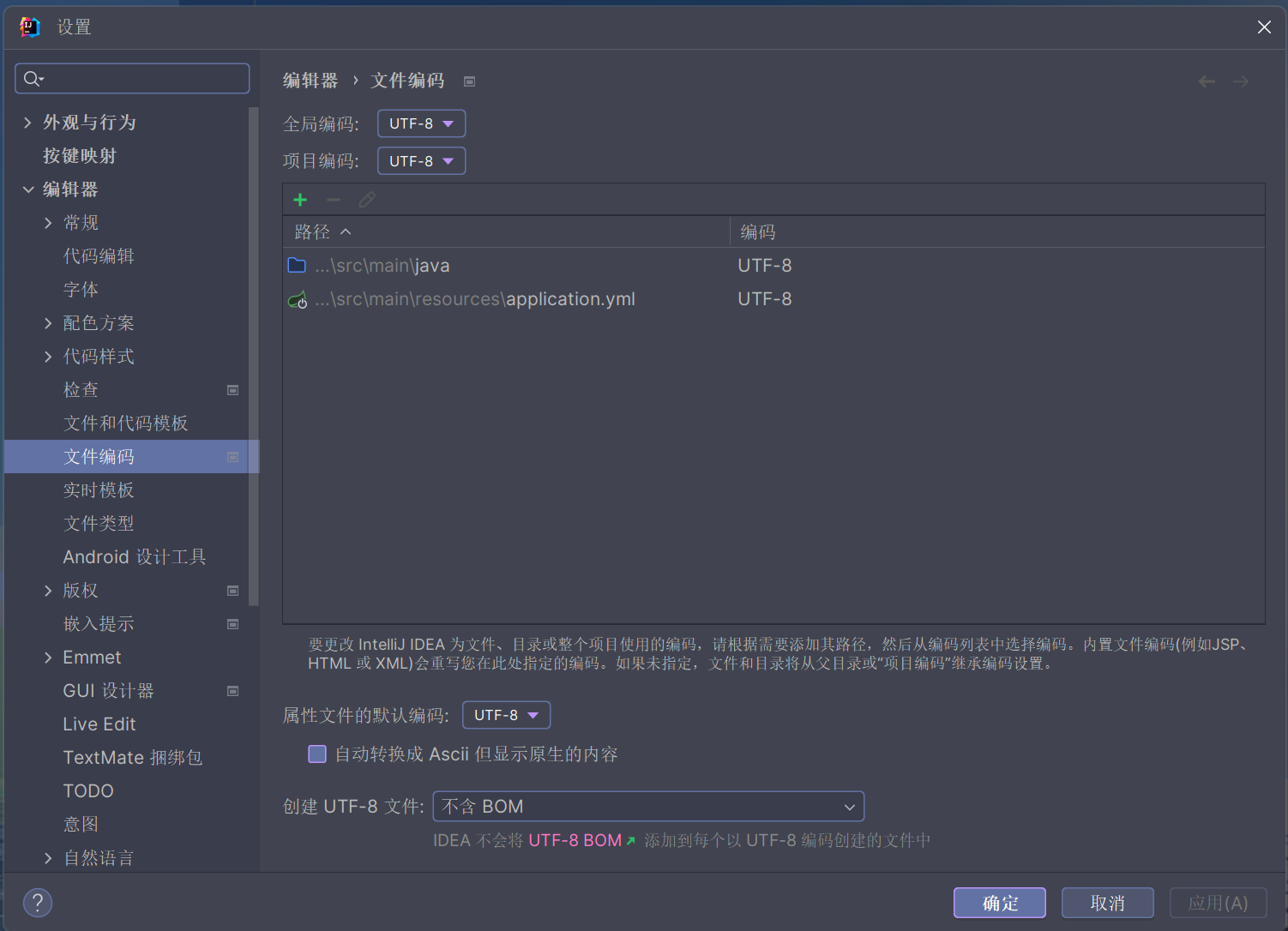Click 编辑器 in the breadcrumb path
Image resolution: width=1288 pixels, height=931 pixels.
[x=310, y=80]
